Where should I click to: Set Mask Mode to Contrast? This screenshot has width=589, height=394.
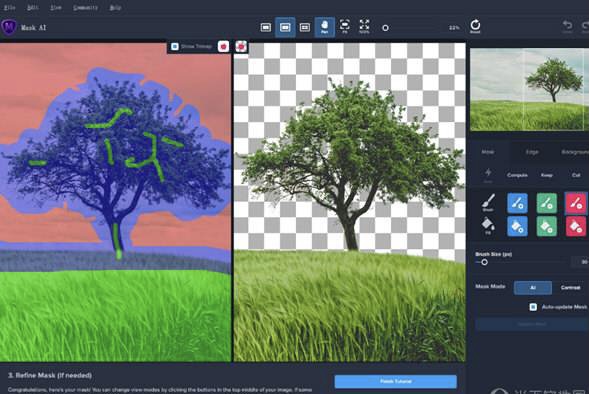tap(570, 288)
